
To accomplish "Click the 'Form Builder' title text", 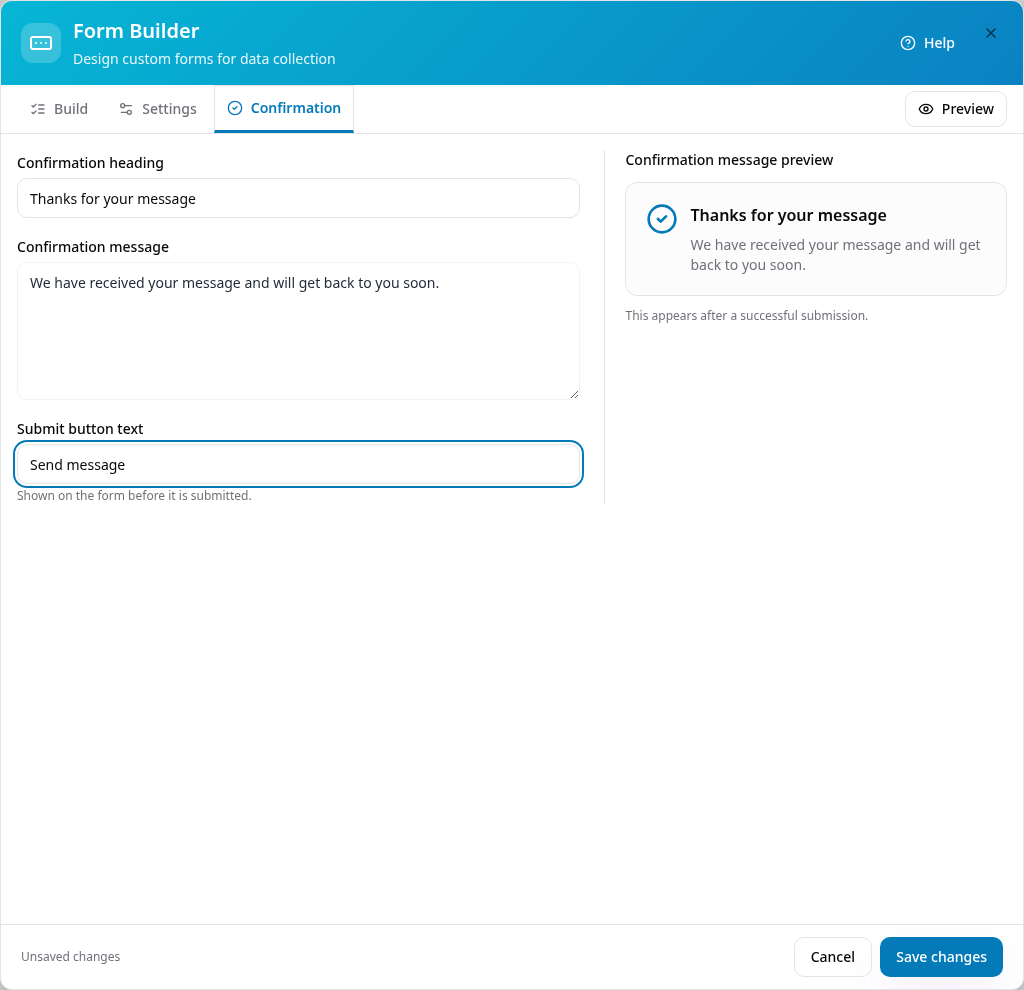I will [x=136, y=31].
